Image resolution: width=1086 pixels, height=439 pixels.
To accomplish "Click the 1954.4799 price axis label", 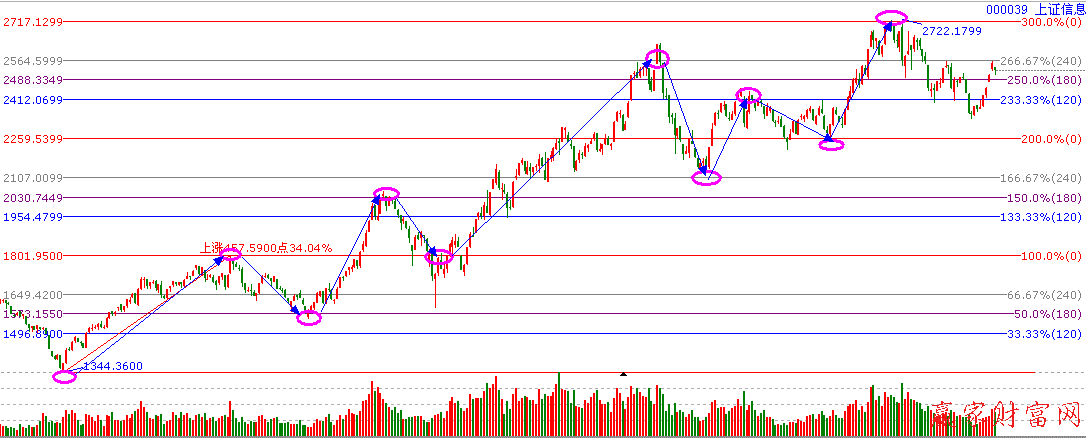I will click(x=34, y=217).
